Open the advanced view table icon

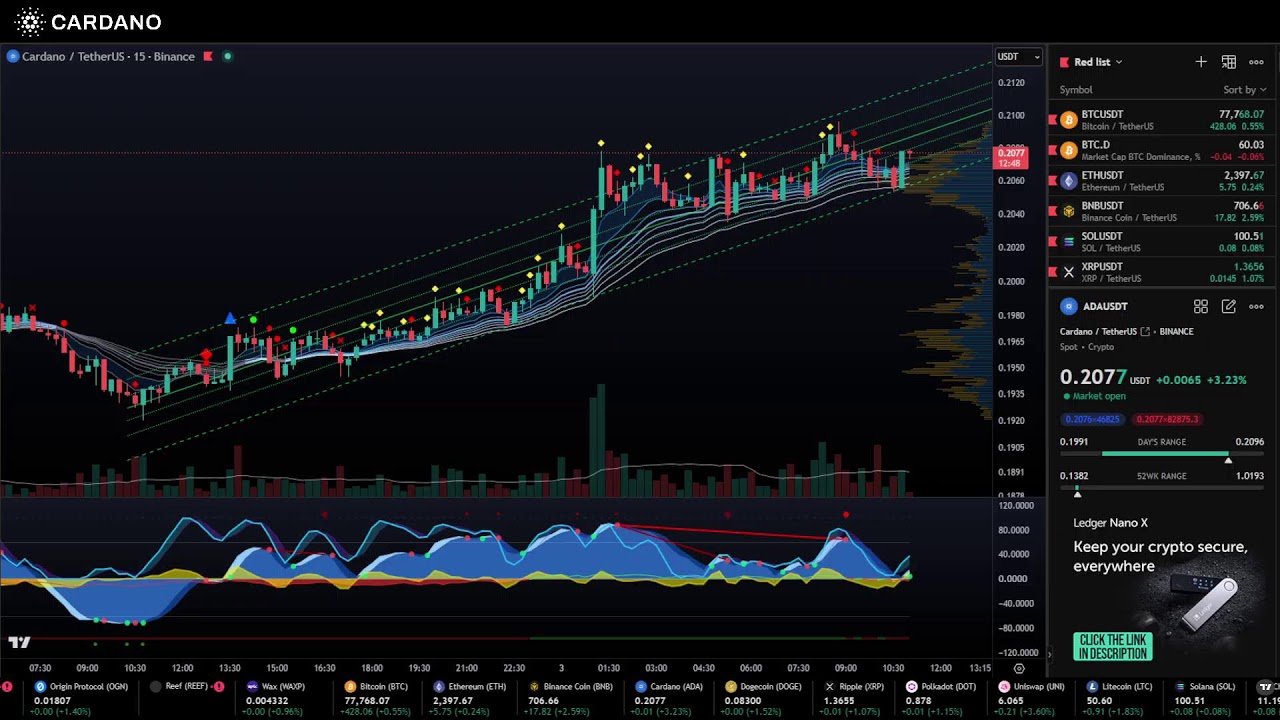[x=1229, y=62]
